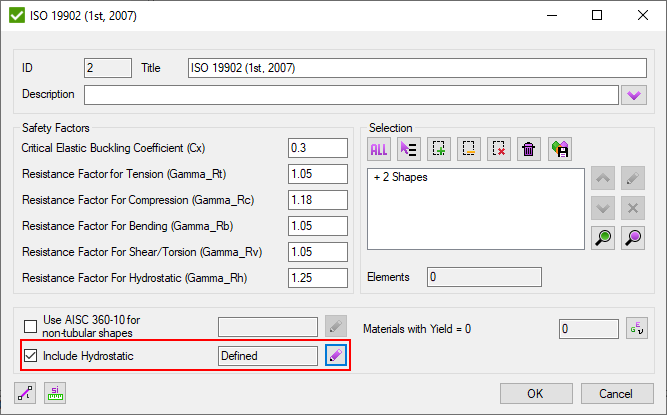Delete selection item with X icon

[633, 208]
